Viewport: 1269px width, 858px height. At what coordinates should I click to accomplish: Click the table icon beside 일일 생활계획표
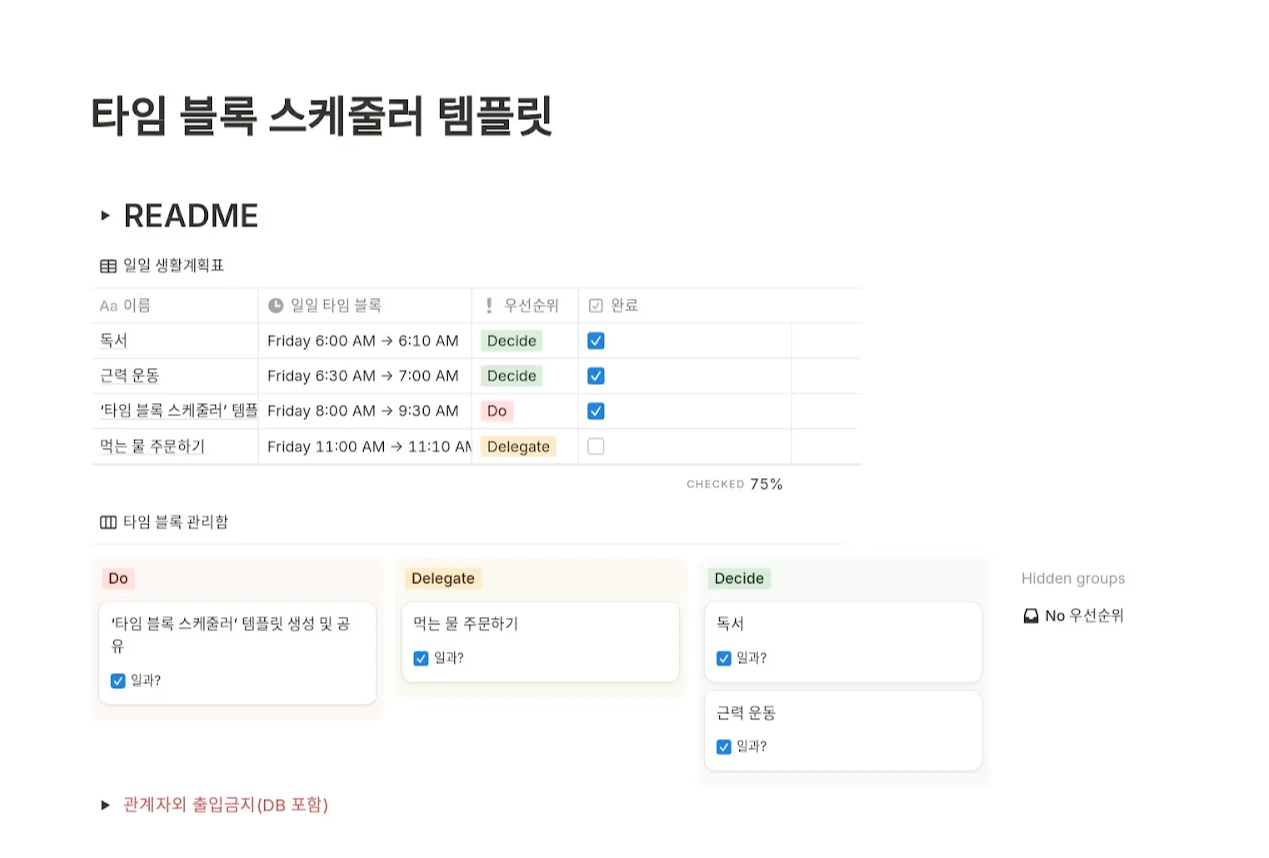tap(108, 266)
